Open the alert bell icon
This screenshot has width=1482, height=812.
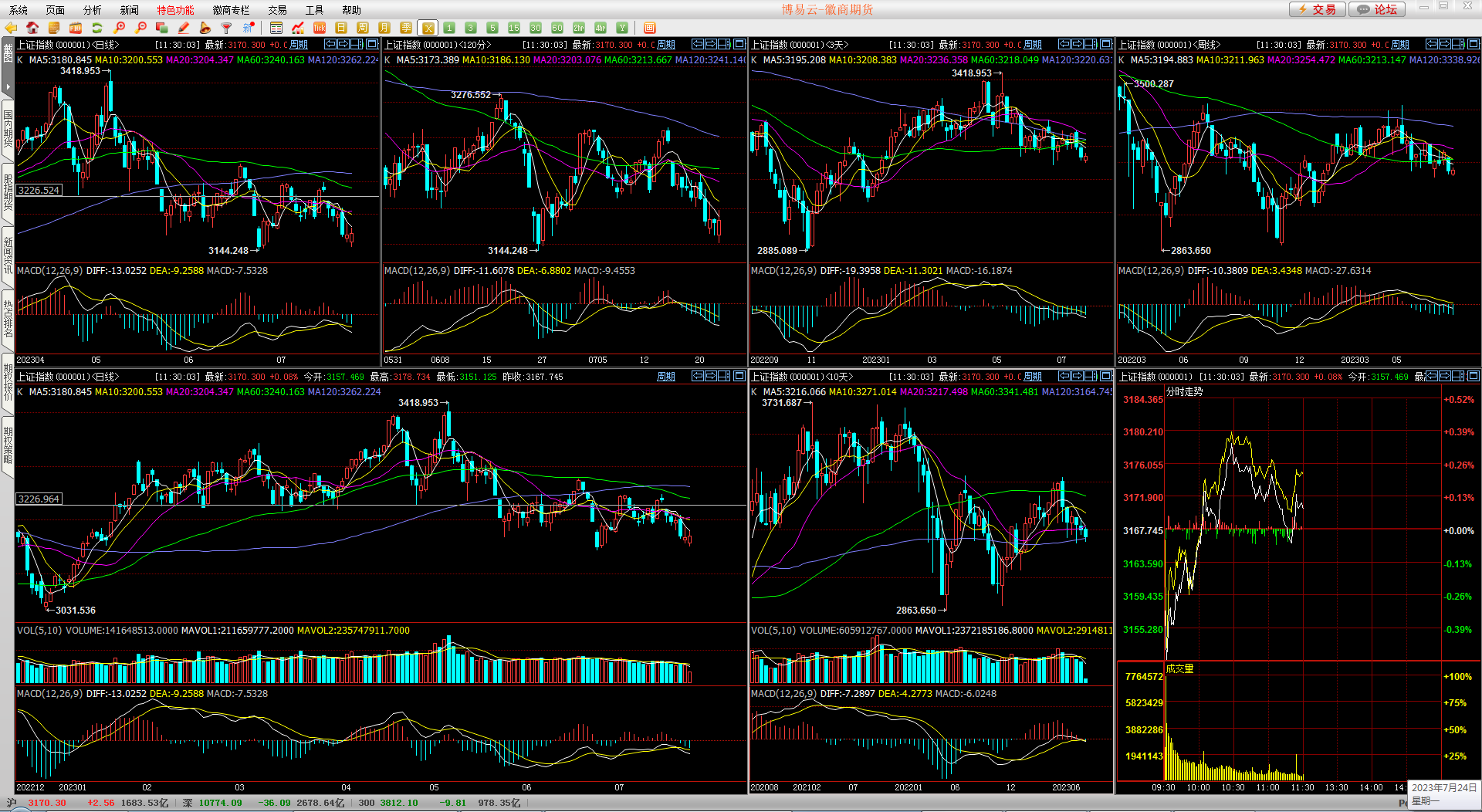pyautogui.click(x=205, y=28)
